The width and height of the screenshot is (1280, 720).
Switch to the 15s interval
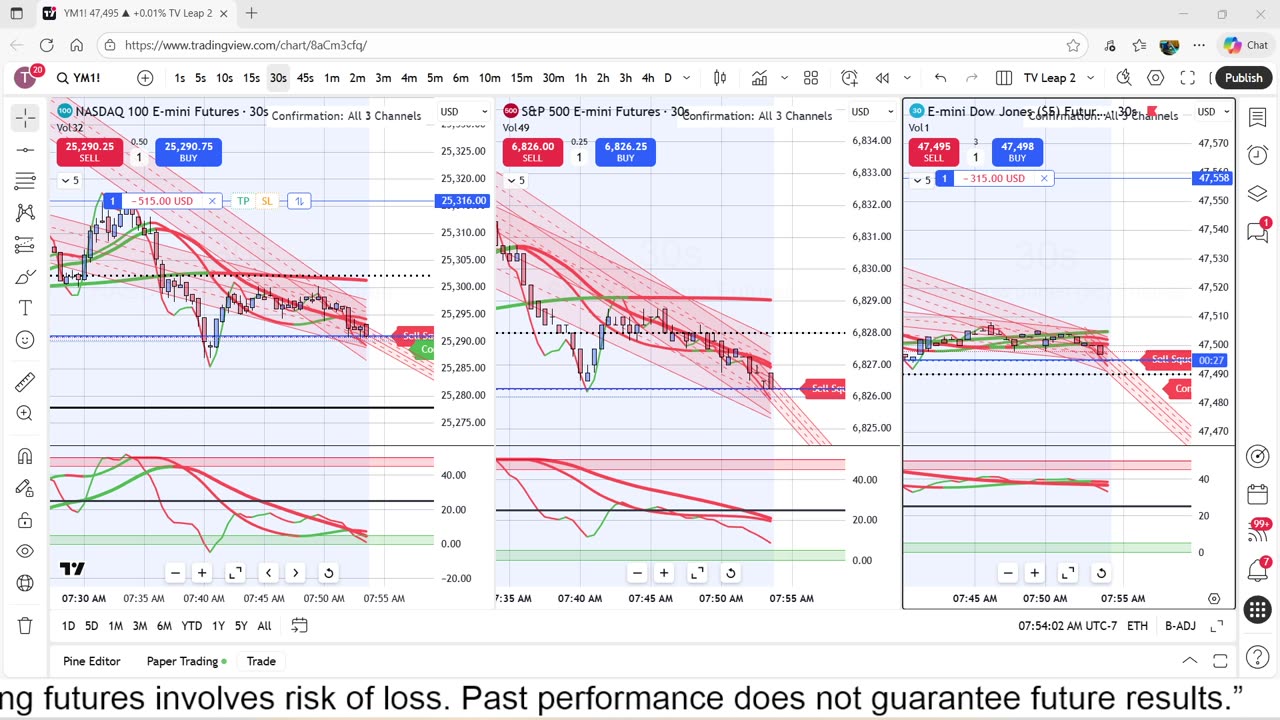tap(251, 78)
